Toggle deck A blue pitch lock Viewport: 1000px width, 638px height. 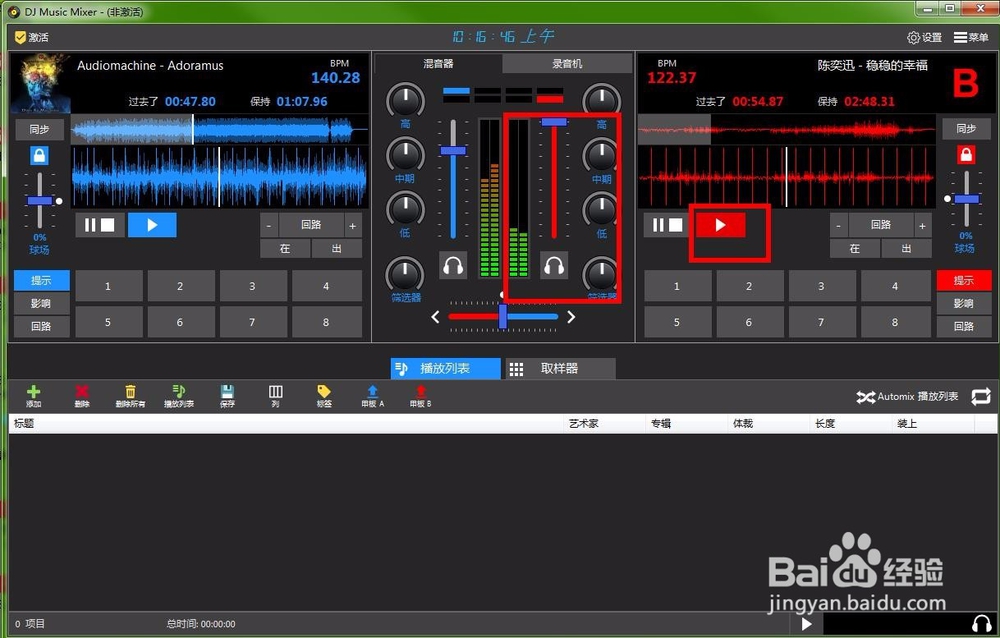[x=39, y=155]
